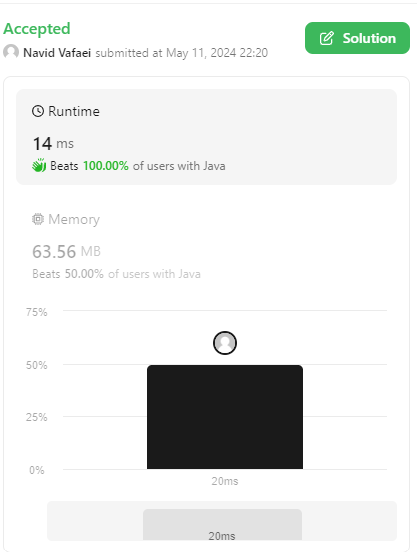Image resolution: width=417 pixels, height=552 pixels.
Task: Click the chip icon beside Memory
Action: tap(38, 219)
